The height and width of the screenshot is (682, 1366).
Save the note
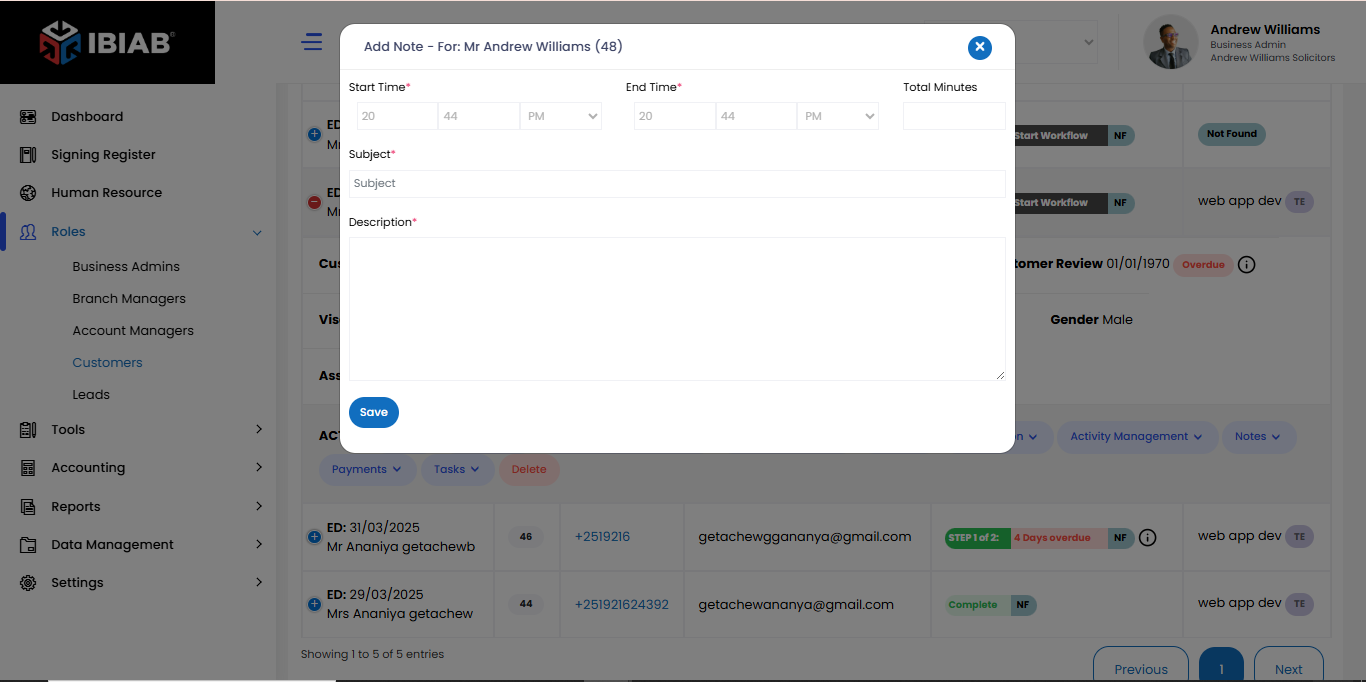tap(374, 413)
